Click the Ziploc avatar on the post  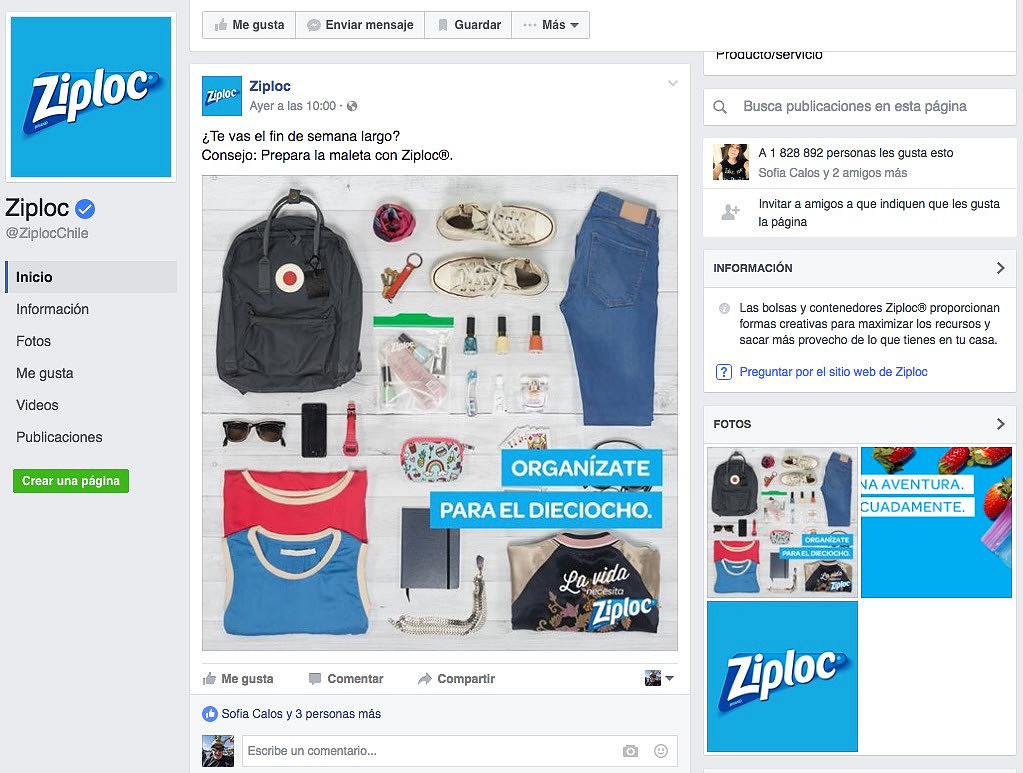coord(222,96)
